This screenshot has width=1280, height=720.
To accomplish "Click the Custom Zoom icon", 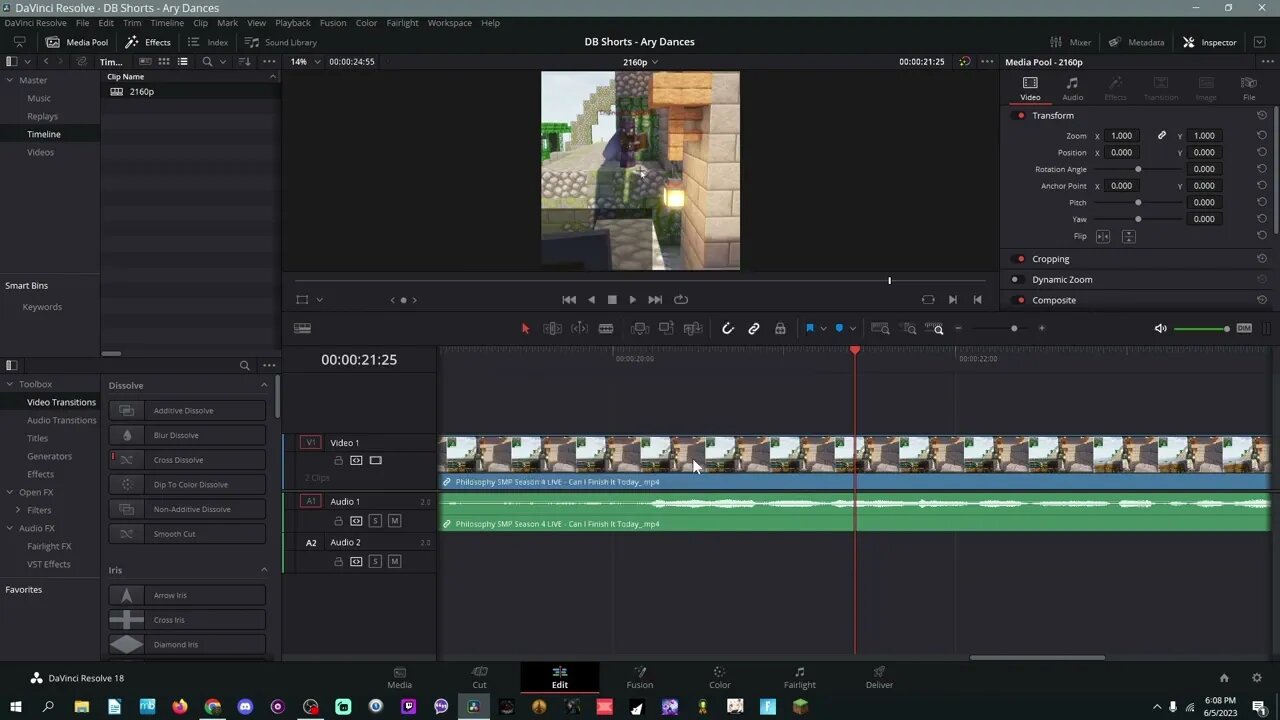I will pyautogui.click(x=934, y=328).
